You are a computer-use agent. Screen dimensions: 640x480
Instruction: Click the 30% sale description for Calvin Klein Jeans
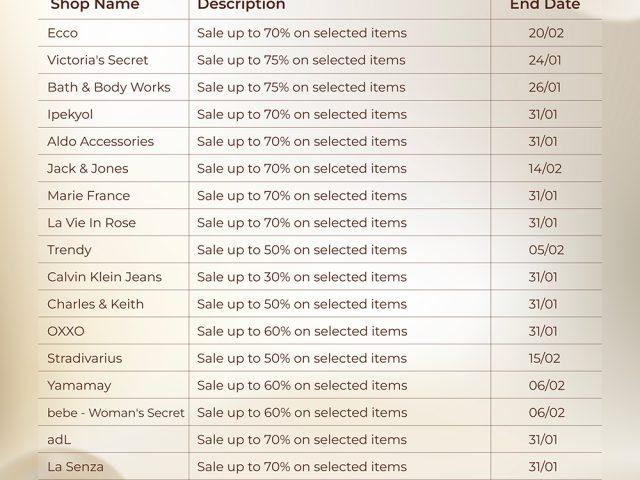pos(302,276)
